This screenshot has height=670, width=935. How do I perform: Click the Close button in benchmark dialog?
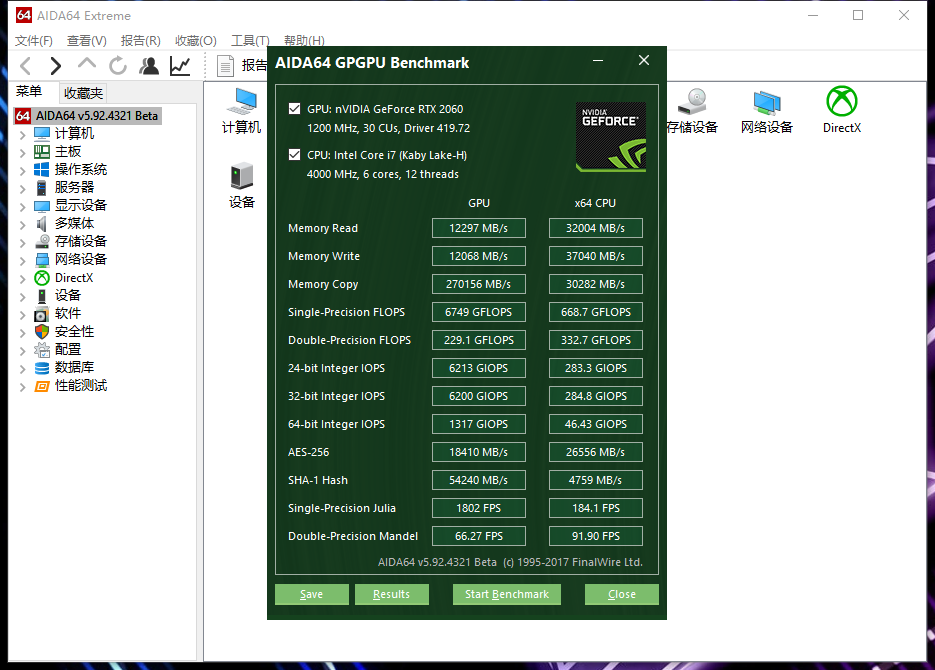pyautogui.click(x=622, y=594)
